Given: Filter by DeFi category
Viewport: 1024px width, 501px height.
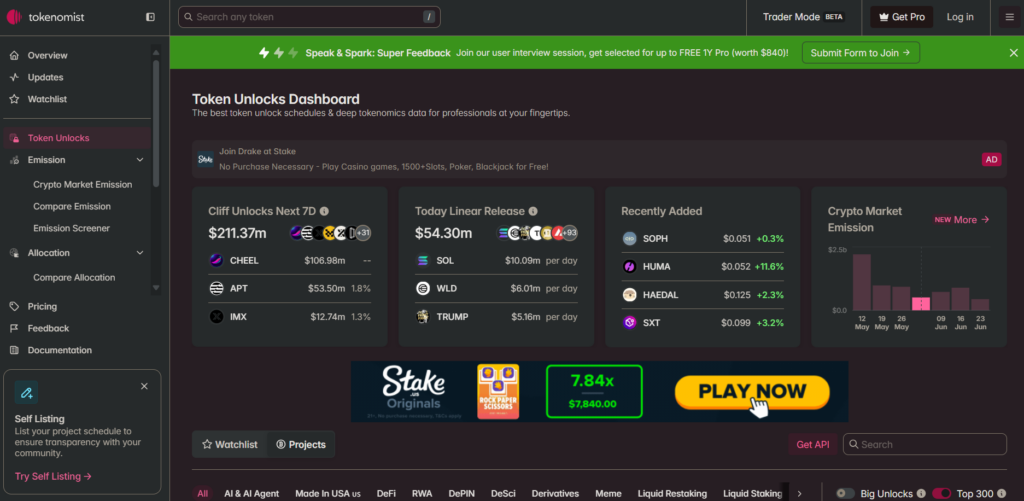Looking at the screenshot, I should (x=386, y=493).
